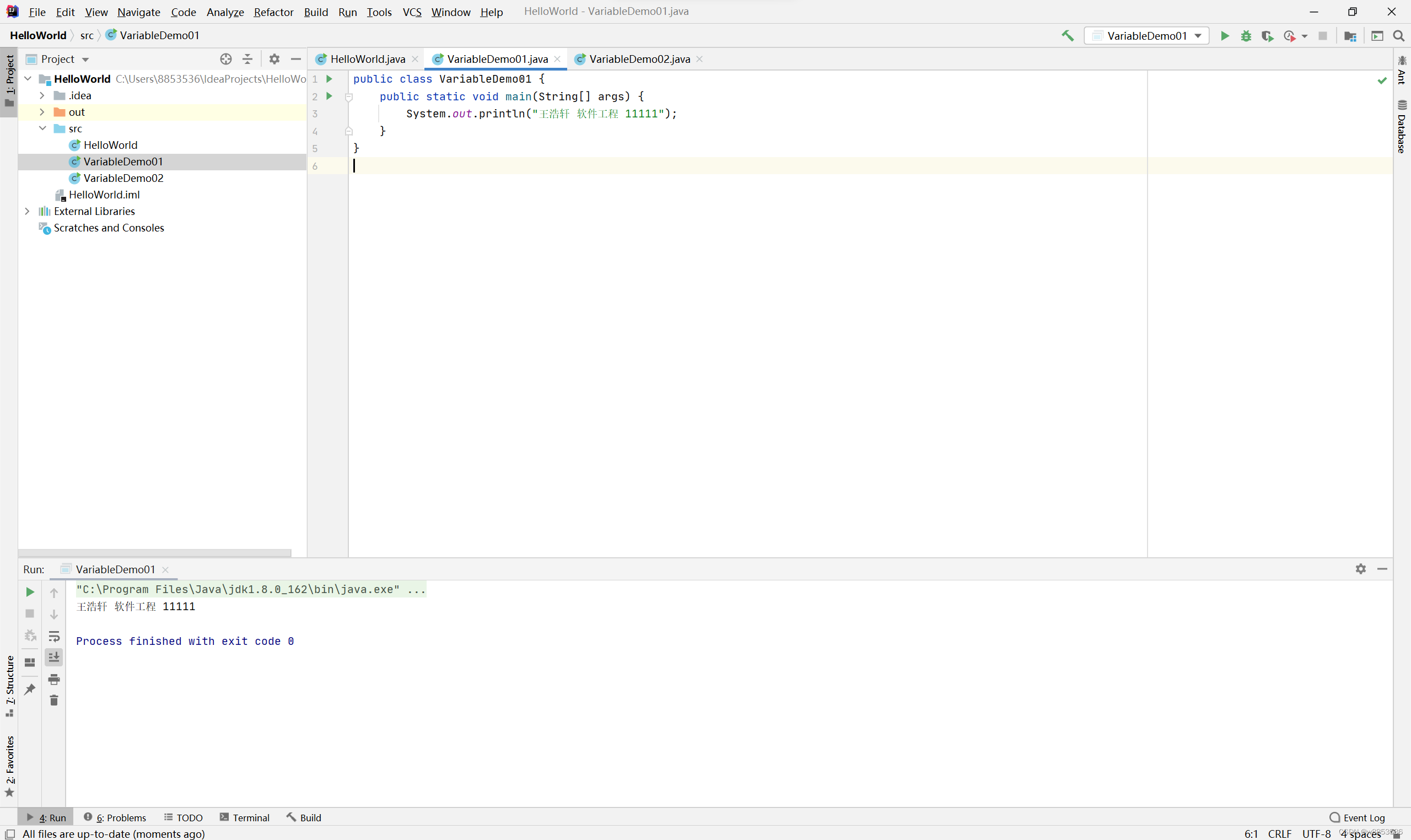1411x840 pixels.
Task: Open VariableDemo01 run configuration dropdown
Action: [x=1146, y=36]
